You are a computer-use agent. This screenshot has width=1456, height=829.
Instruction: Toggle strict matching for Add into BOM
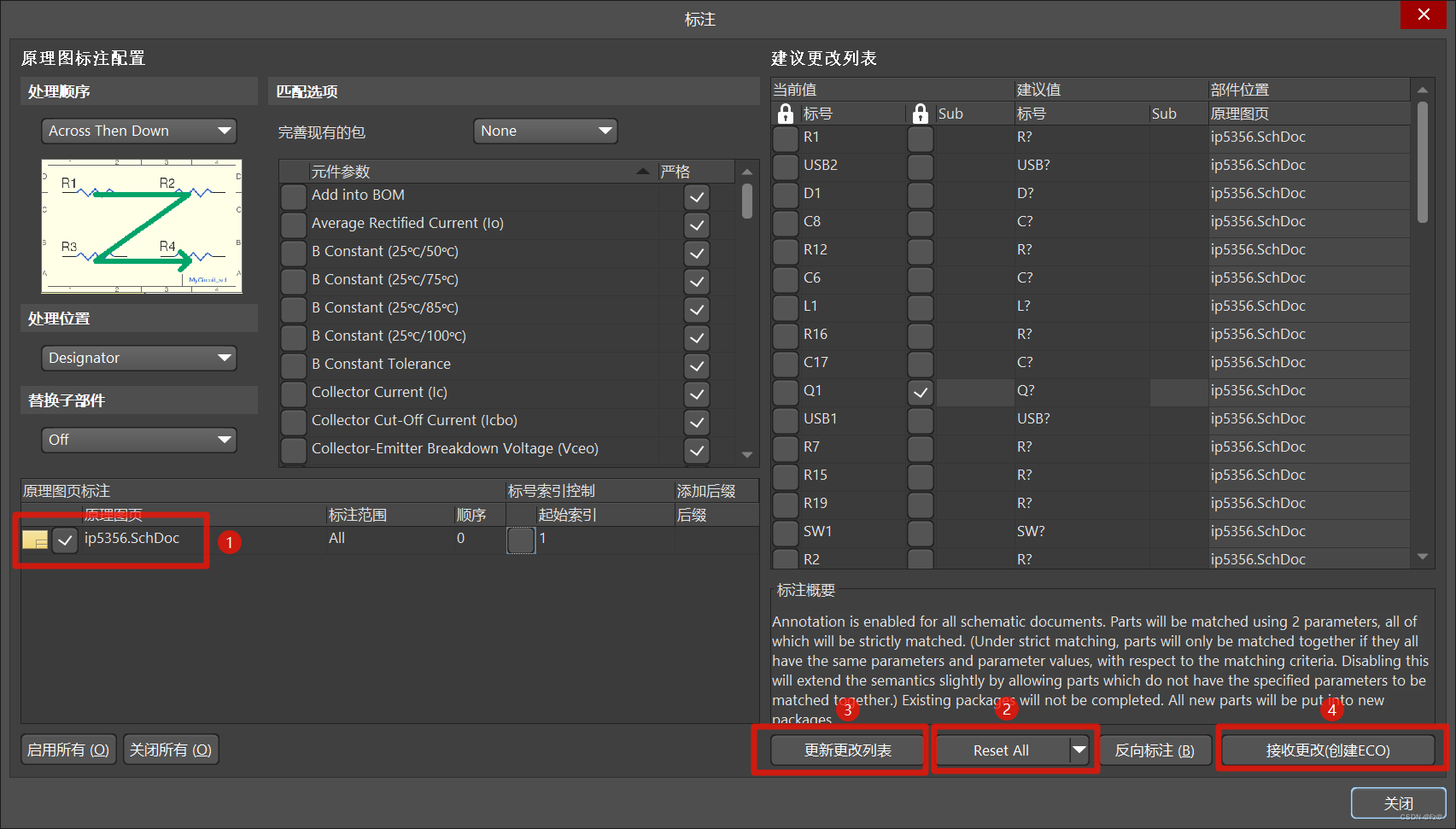[x=697, y=196]
